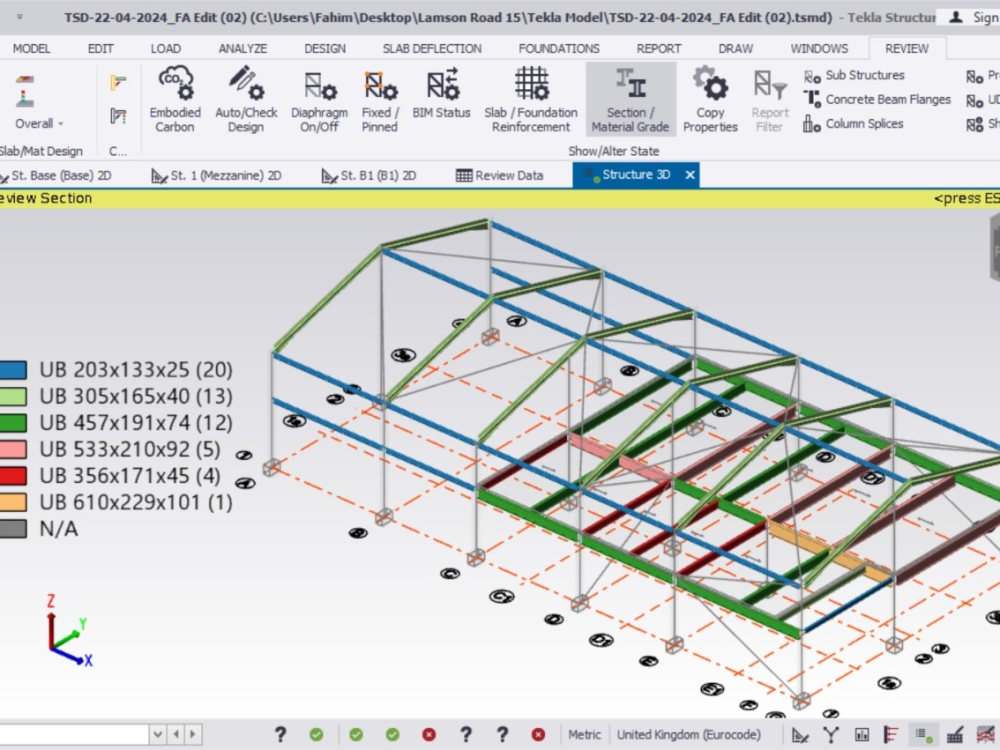Click blue UB 203x133x25 legend swatch
This screenshot has height=750, width=1000.
click(x=13, y=370)
